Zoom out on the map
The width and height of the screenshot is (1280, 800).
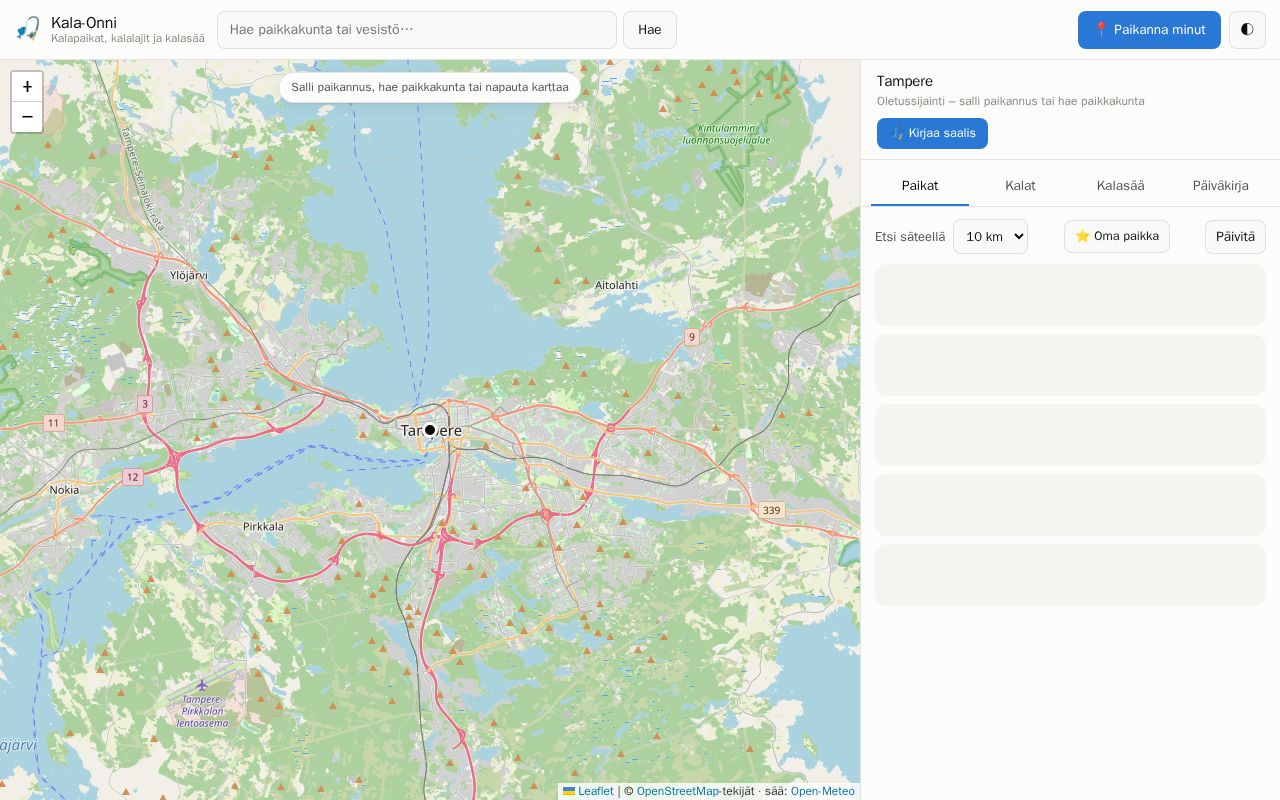coord(27,117)
